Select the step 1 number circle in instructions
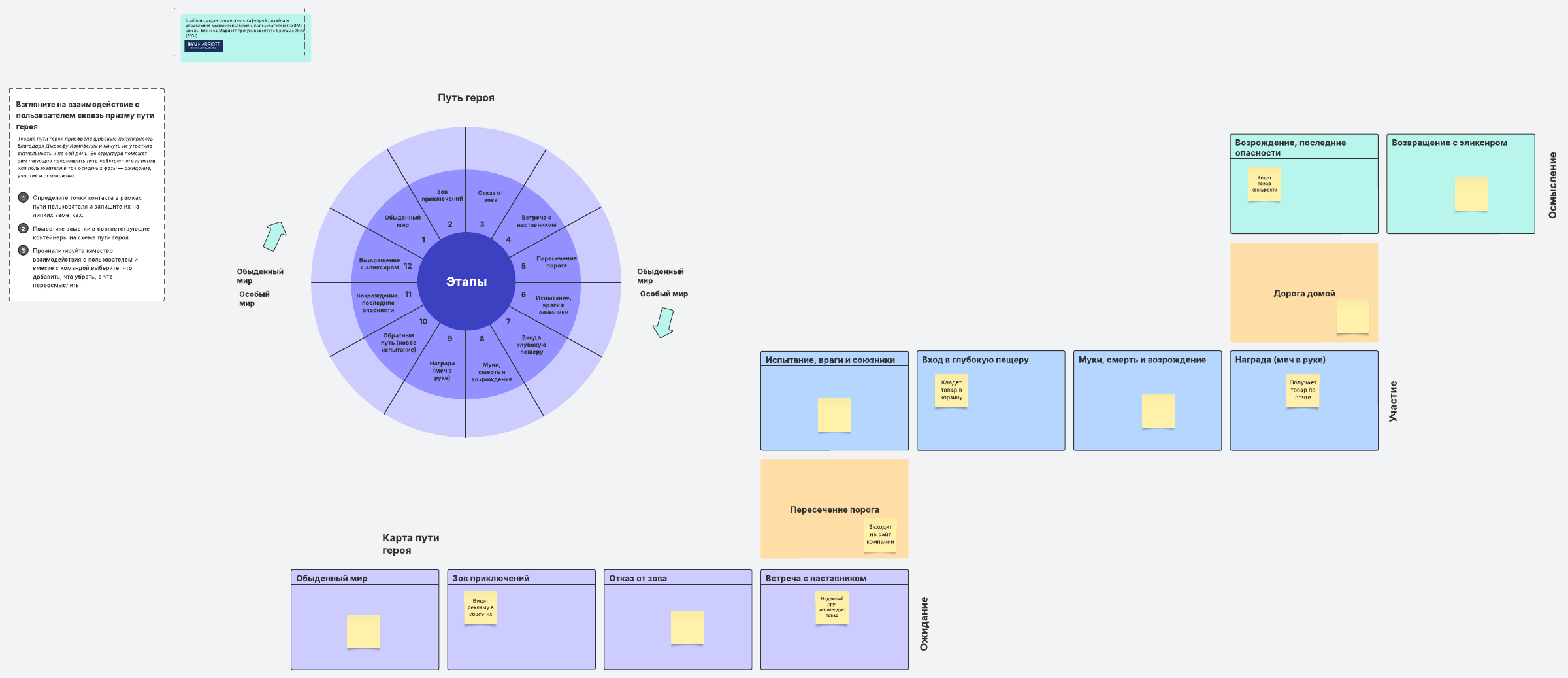Image resolution: width=1568 pixels, height=678 pixels. click(24, 198)
